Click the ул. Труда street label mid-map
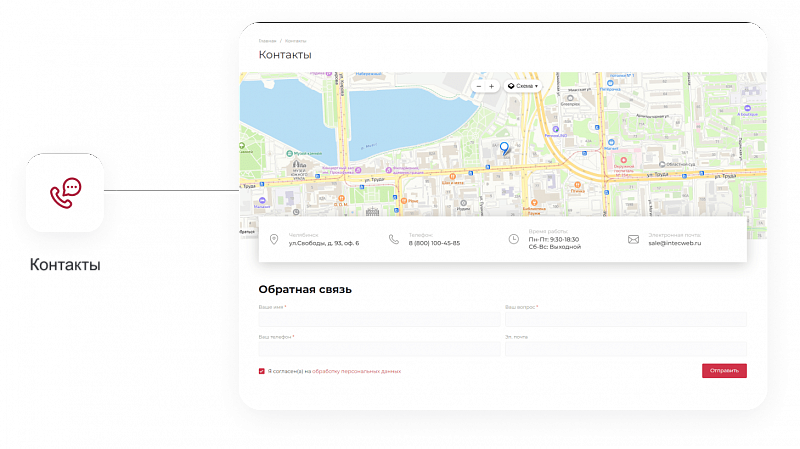The width and height of the screenshot is (800, 449). [374, 180]
